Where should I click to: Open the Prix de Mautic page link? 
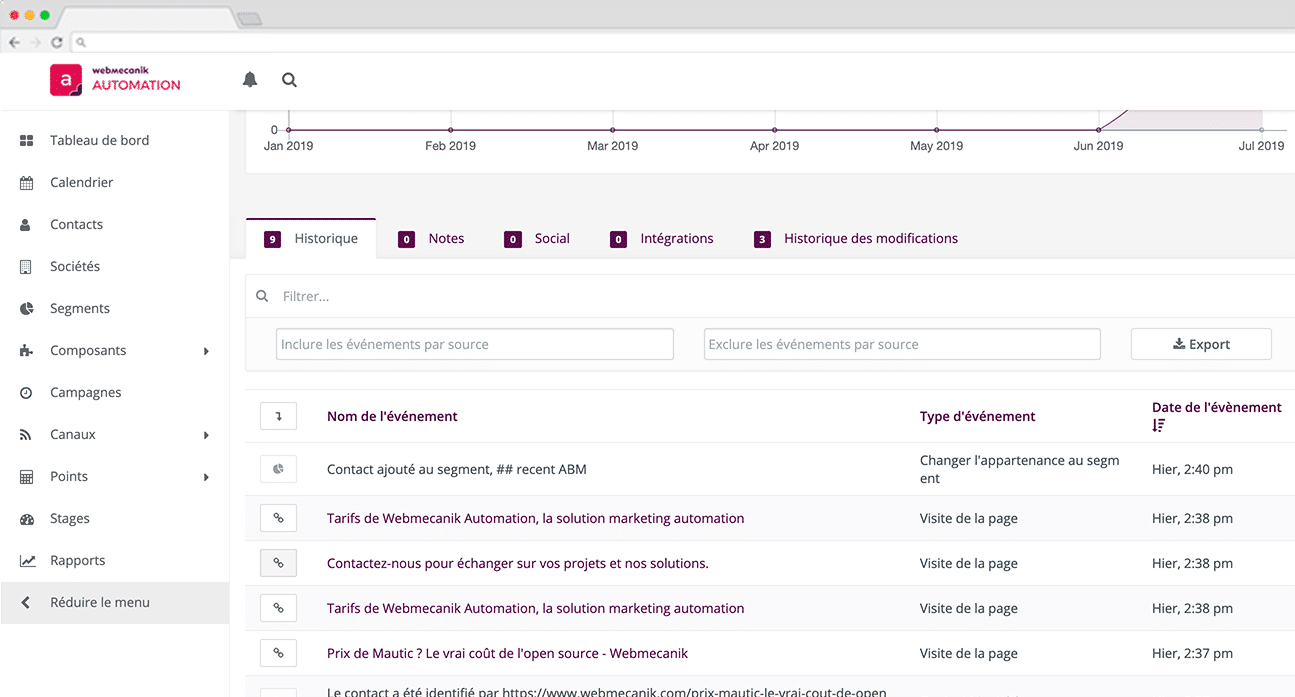507,653
